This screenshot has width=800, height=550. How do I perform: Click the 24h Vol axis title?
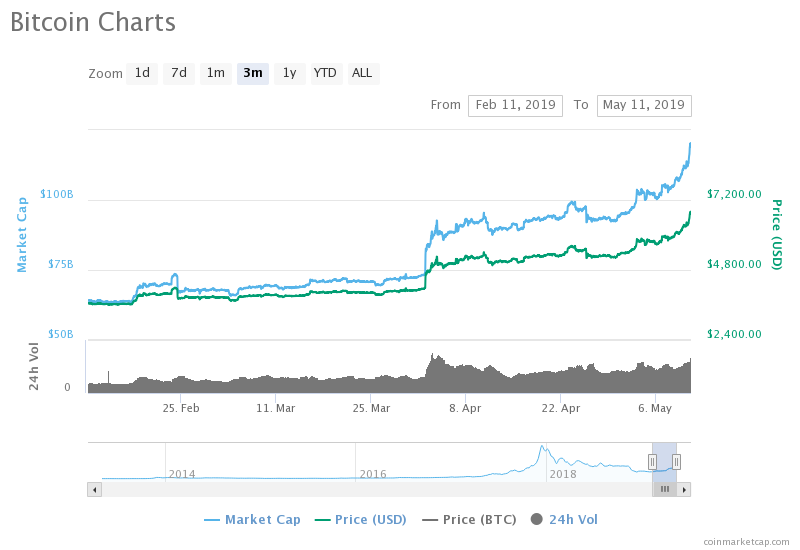pos(33,366)
